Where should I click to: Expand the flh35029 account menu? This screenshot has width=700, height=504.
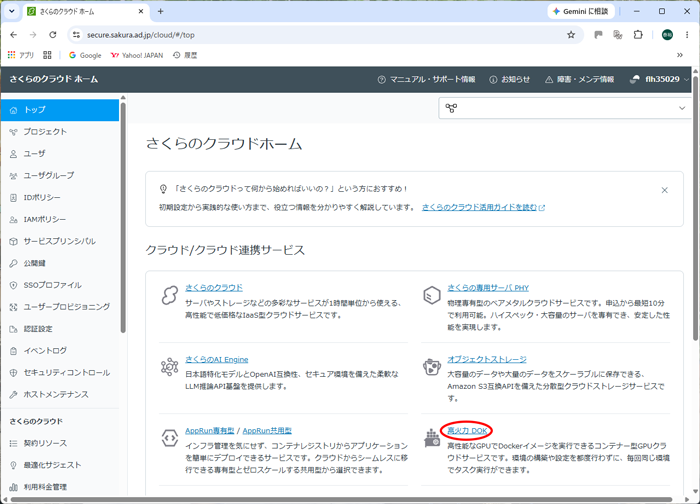659,79
